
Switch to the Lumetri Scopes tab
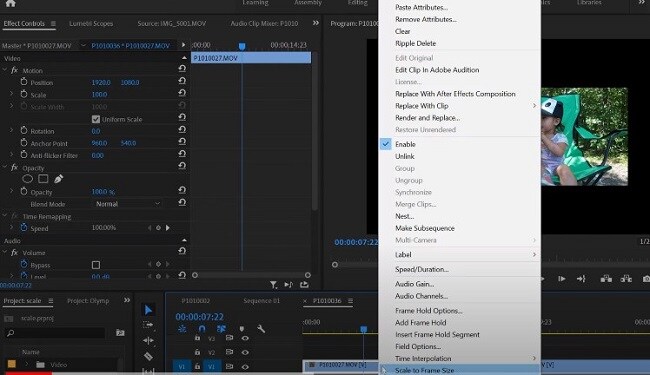click(x=91, y=24)
